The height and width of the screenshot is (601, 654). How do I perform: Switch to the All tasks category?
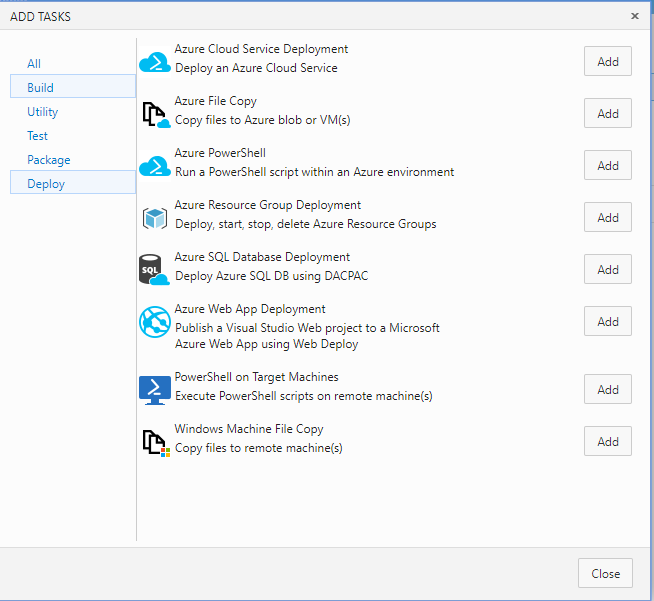point(34,64)
